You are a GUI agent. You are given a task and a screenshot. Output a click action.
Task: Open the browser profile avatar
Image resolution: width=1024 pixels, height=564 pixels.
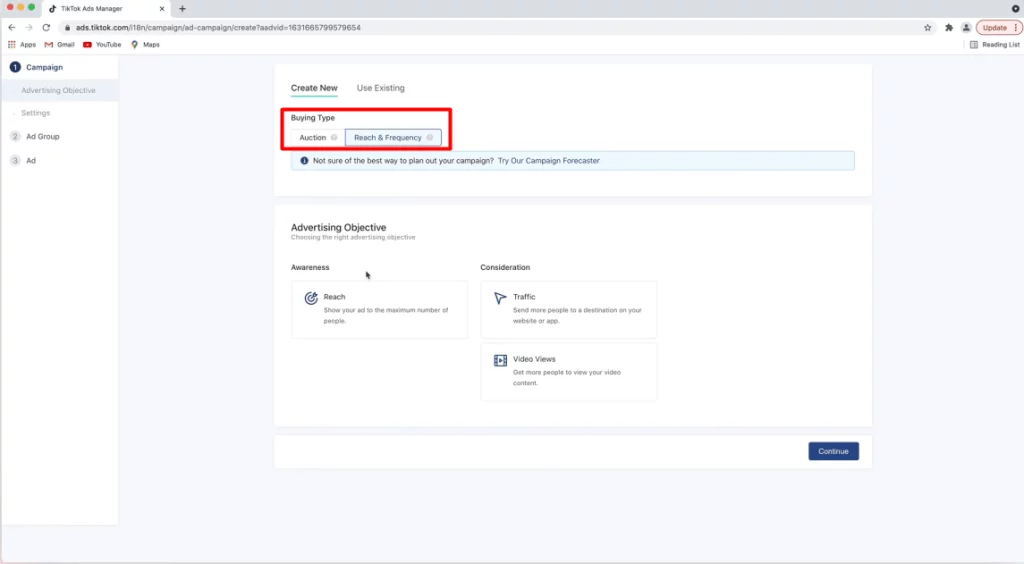pyautogui.click(x=966, y=27)
